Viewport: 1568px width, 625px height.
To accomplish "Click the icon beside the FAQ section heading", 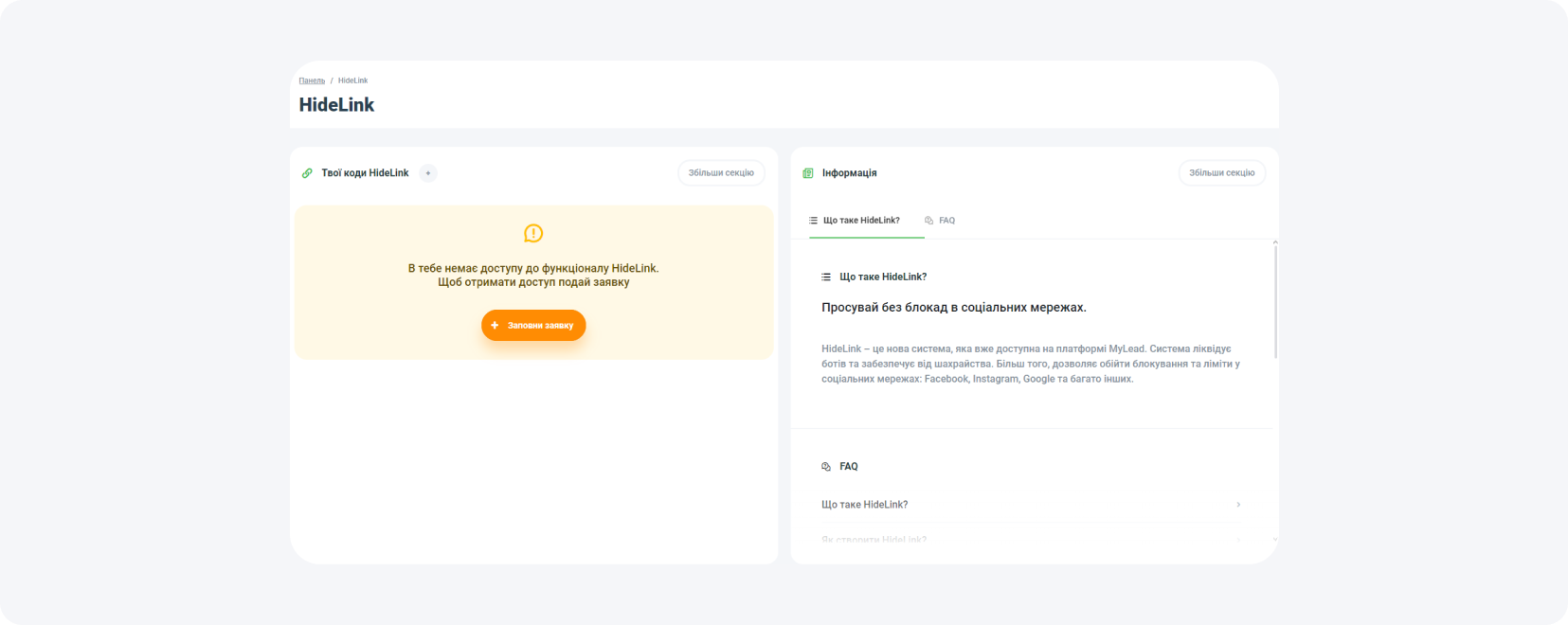I will (x=826, y=467).
